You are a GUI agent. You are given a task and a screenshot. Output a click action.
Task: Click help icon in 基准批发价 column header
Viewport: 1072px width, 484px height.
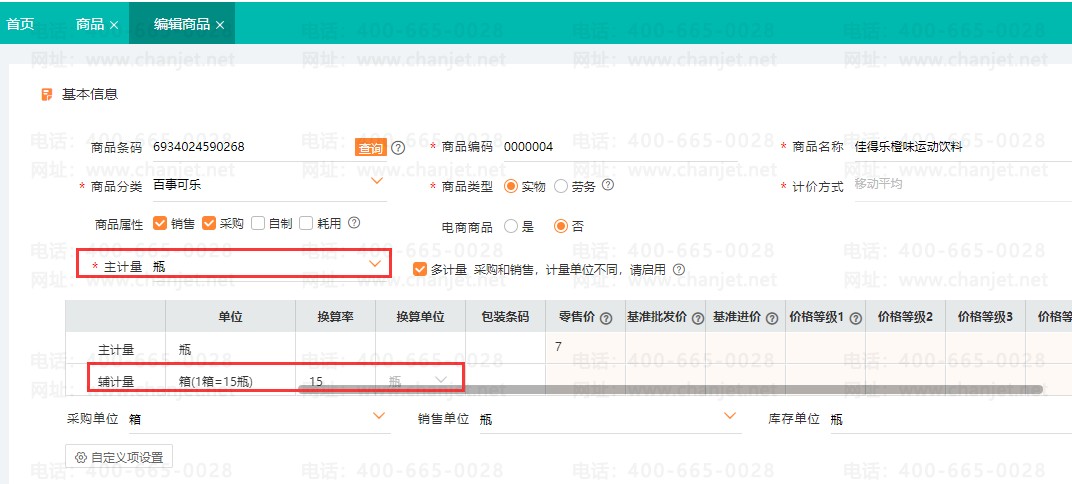tap(695, 318)
